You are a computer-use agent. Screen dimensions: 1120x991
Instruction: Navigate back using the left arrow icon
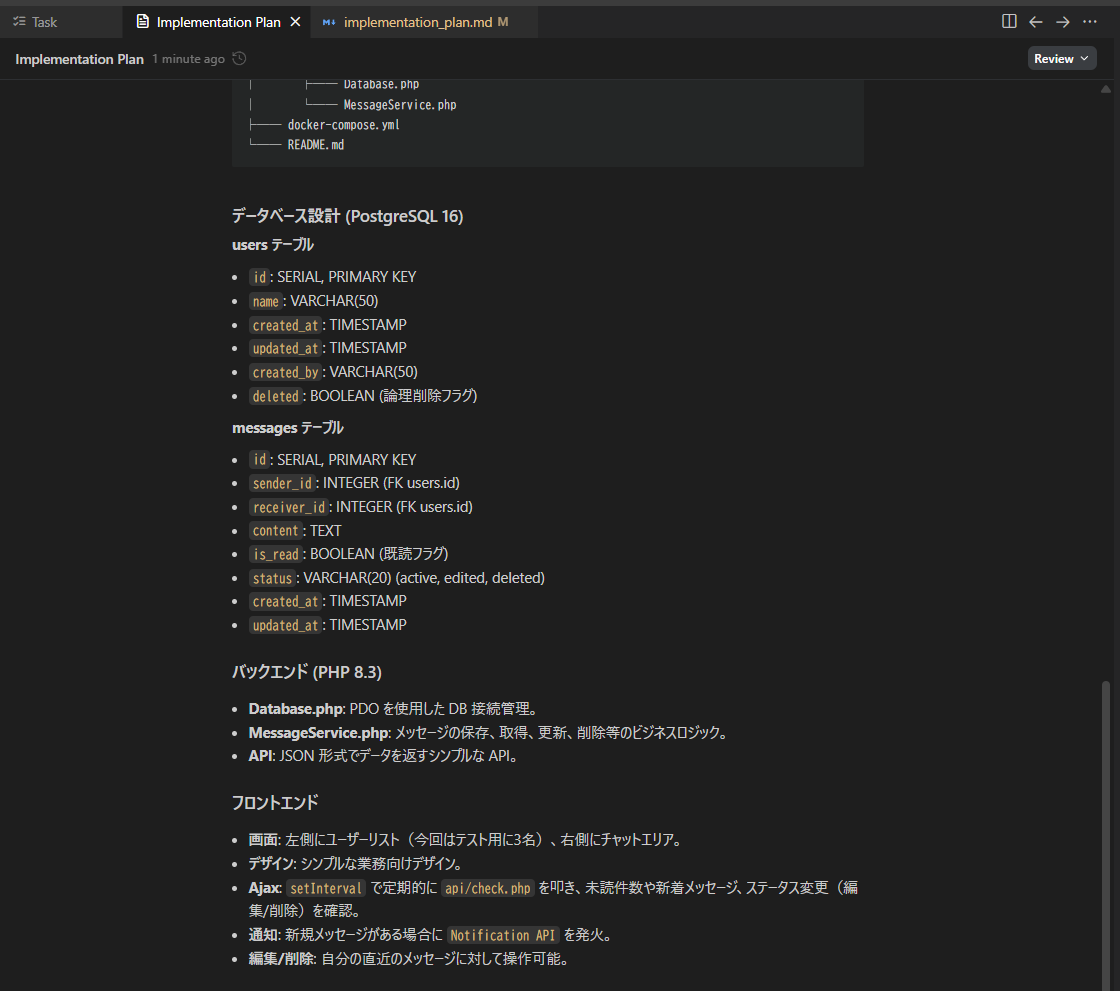[1036, 21]
